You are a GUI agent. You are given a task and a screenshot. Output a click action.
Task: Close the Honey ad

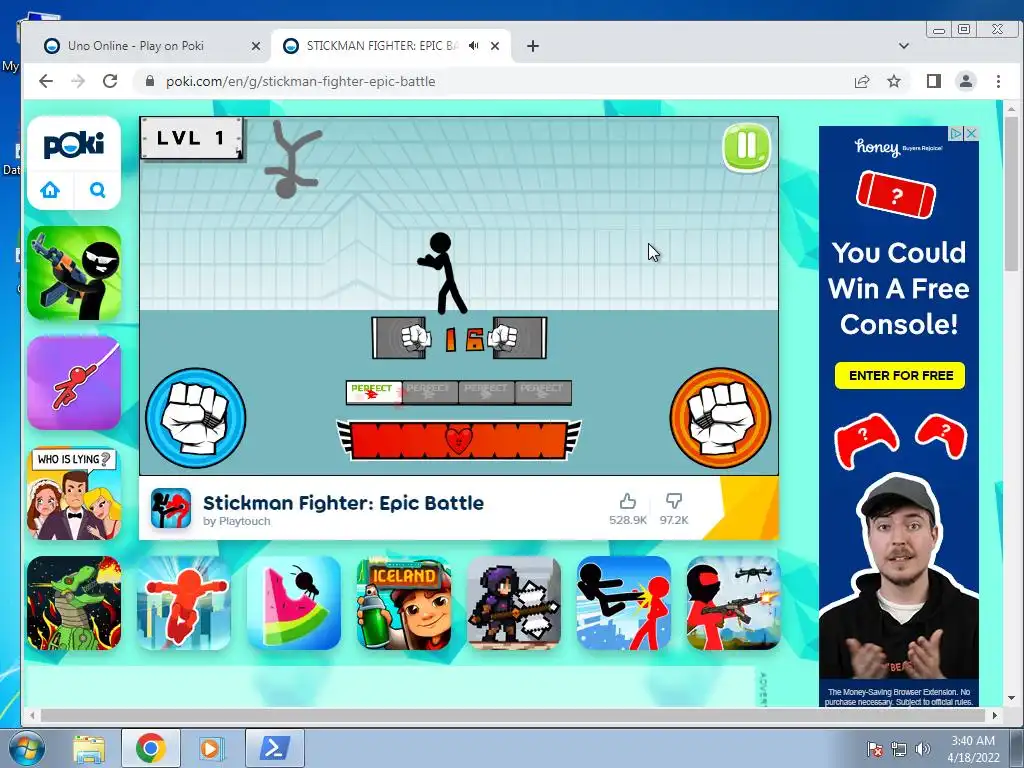coord(972,133)
